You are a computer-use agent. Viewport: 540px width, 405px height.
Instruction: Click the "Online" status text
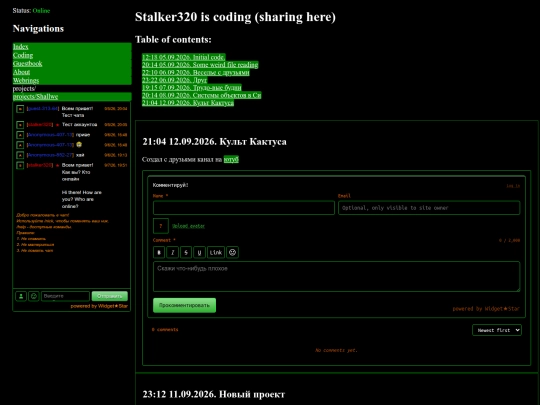[41, 11]
